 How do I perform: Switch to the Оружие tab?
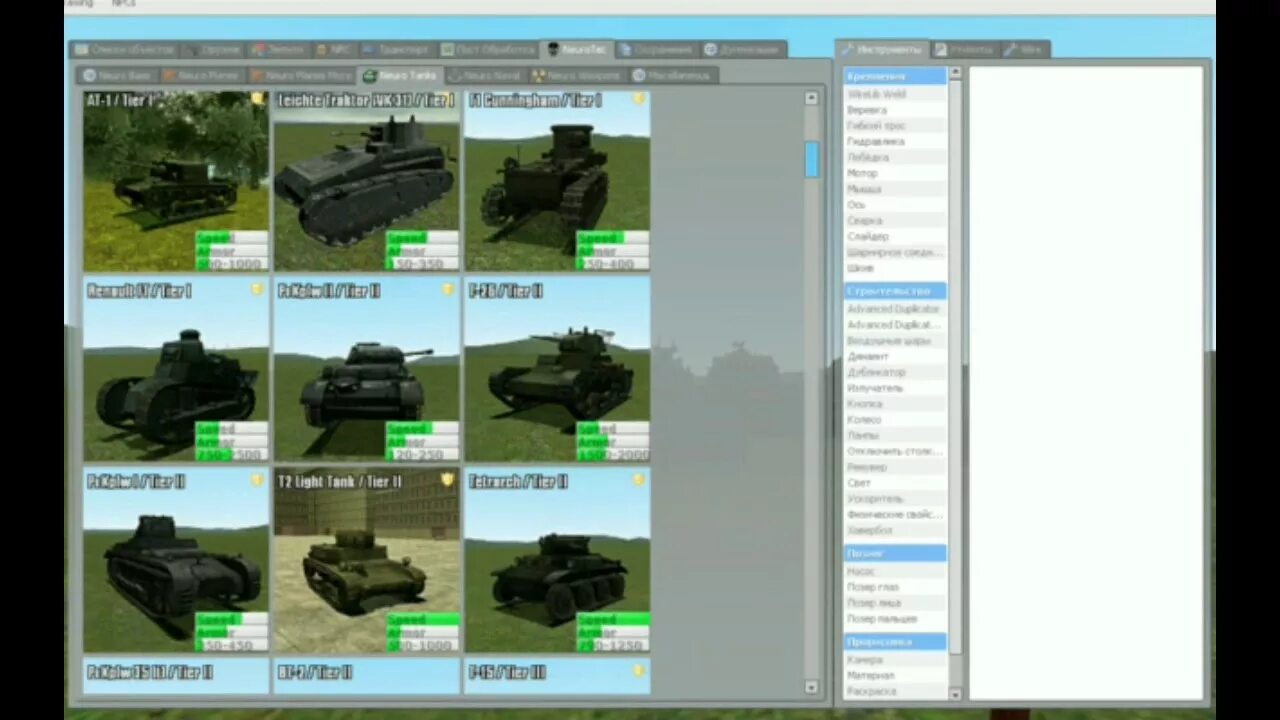tap(212, 49)
